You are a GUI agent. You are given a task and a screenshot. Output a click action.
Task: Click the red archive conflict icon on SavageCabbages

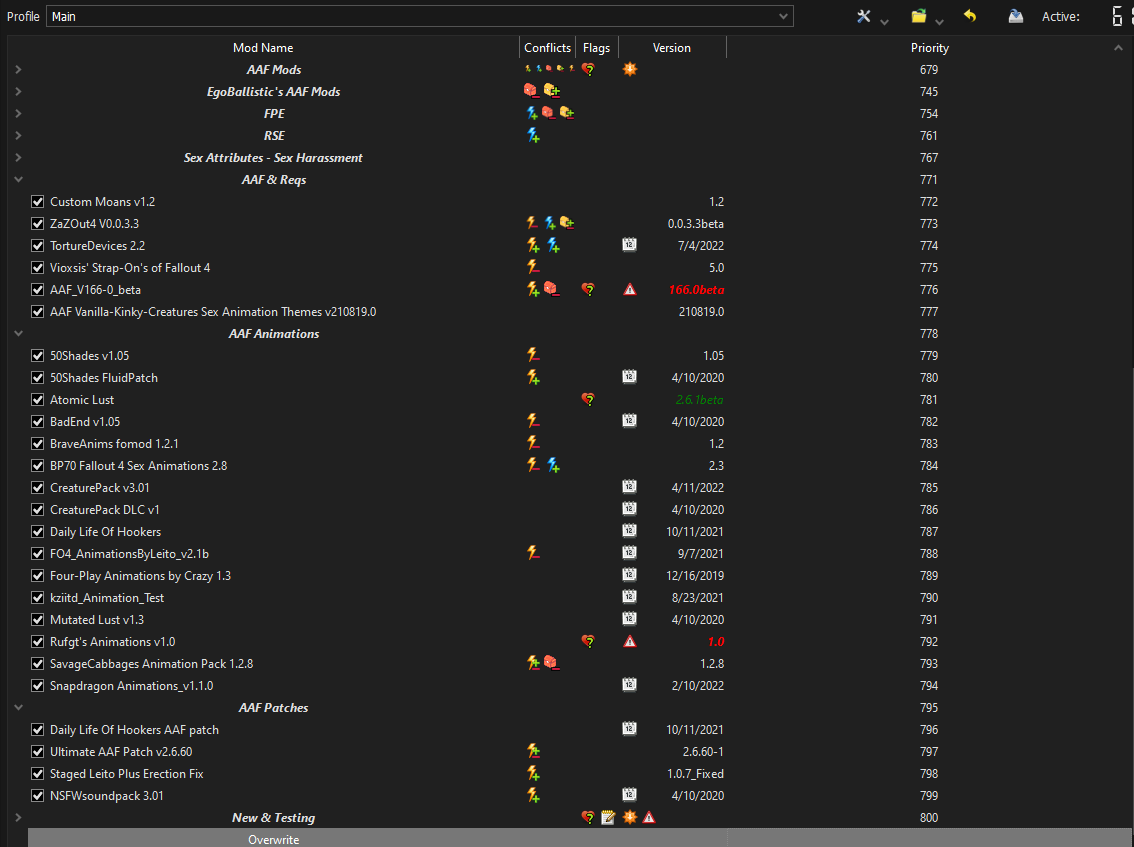[x=551, y=663]
